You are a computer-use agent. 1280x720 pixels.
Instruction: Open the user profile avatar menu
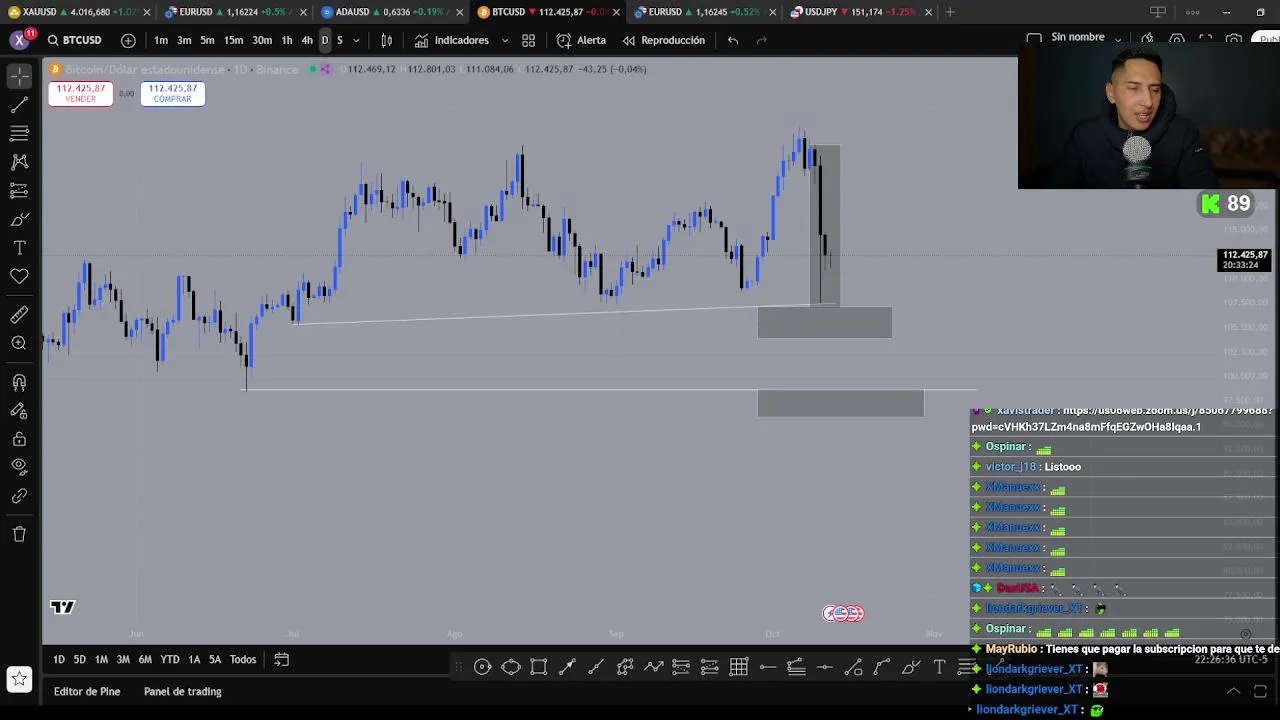[x=19, y=40]
